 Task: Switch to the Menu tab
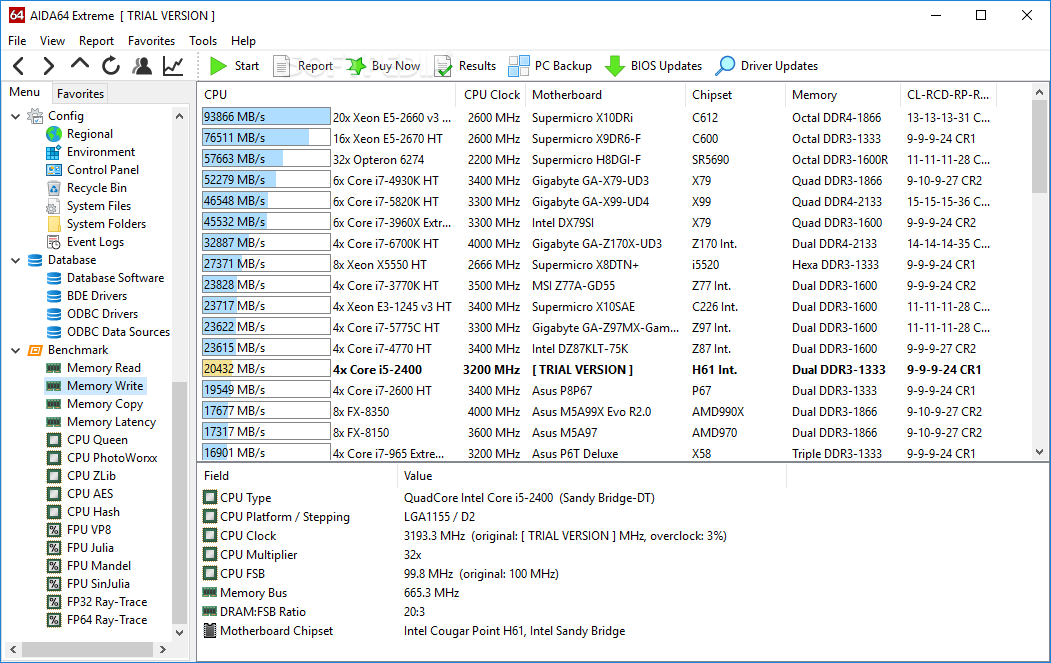click(x=25, y=92)
